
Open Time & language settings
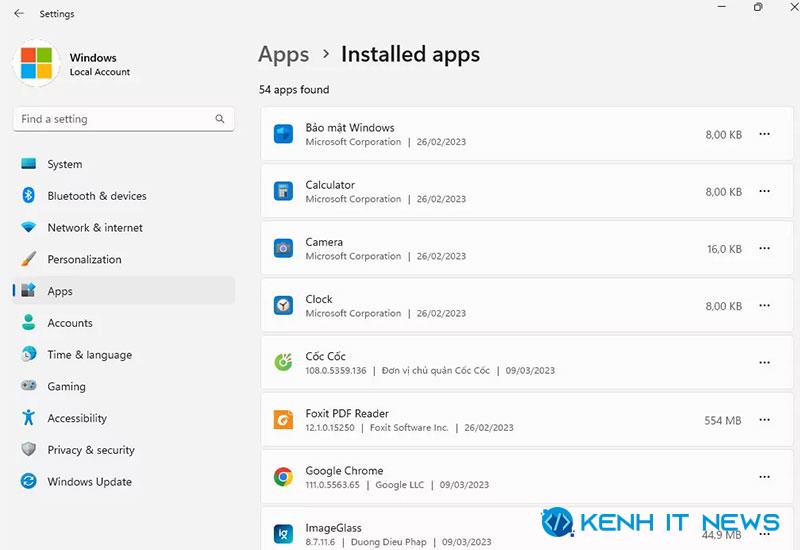pyautogui.click(x=124, y=354)
